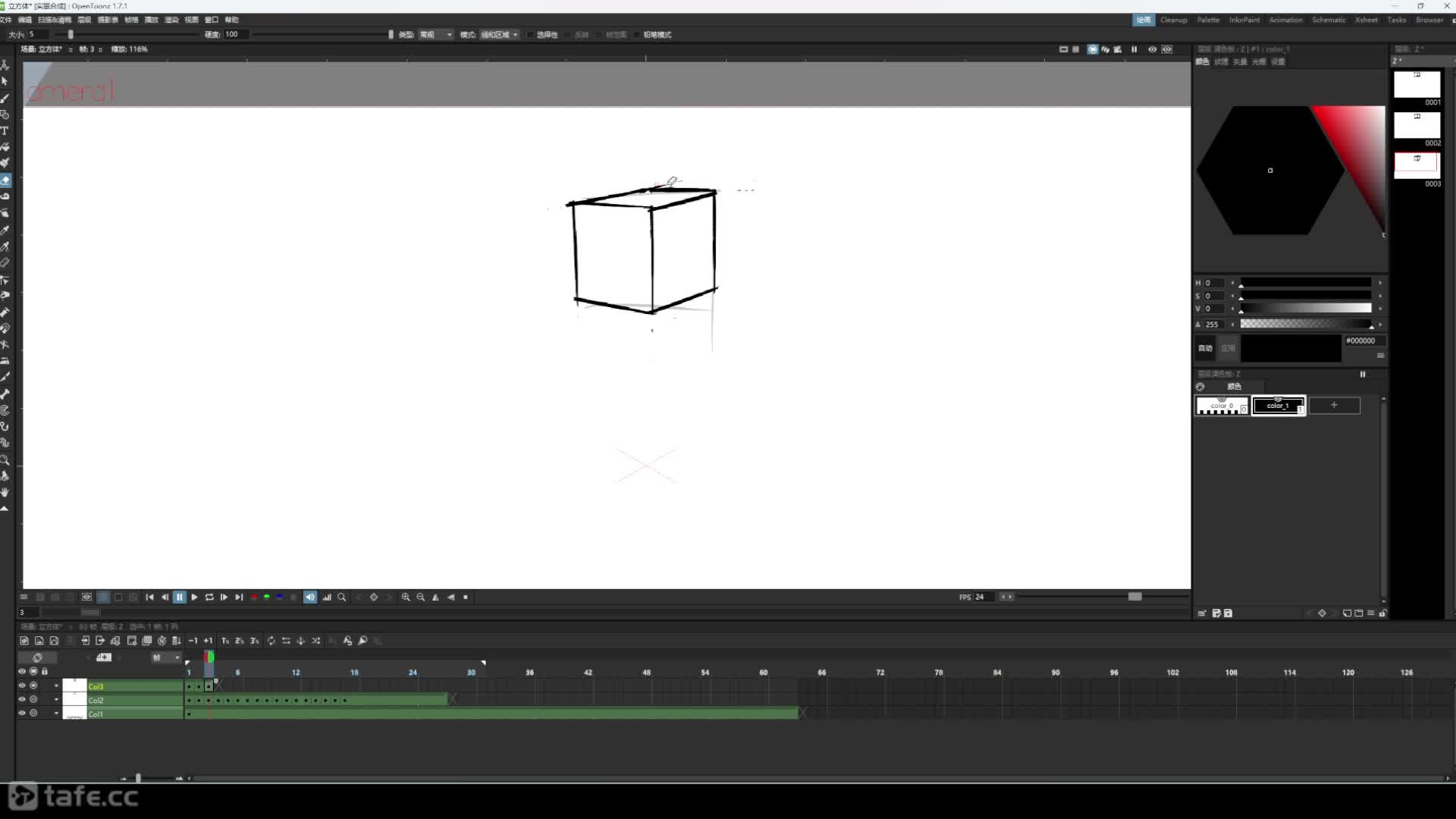The image size is (1456, 819).
Task: Select color_1 style swatch
Action: [x=1279, y=406]
